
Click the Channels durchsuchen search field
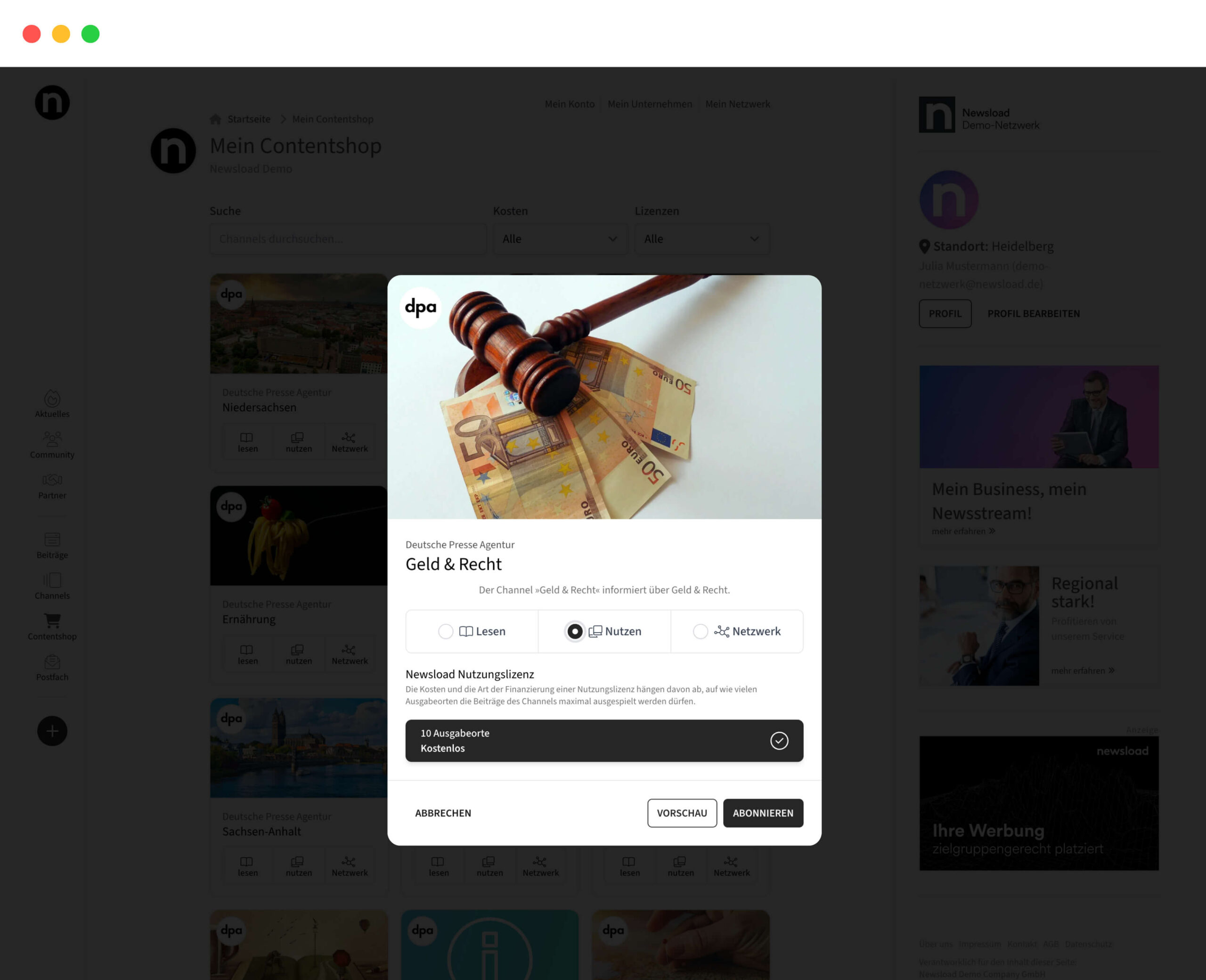click(x=347, y=239)
